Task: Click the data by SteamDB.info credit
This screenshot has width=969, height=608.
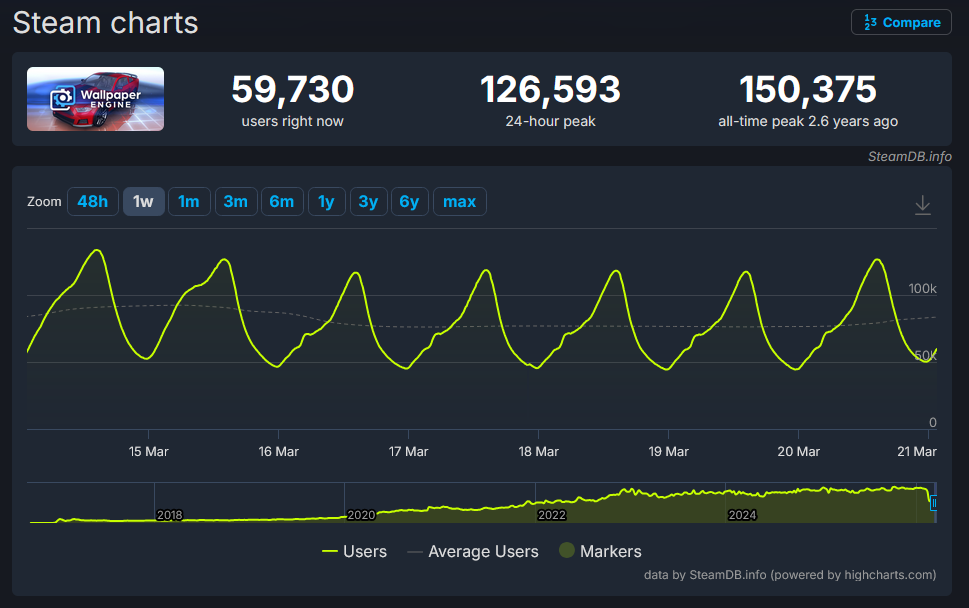Action: click(790, 575)
